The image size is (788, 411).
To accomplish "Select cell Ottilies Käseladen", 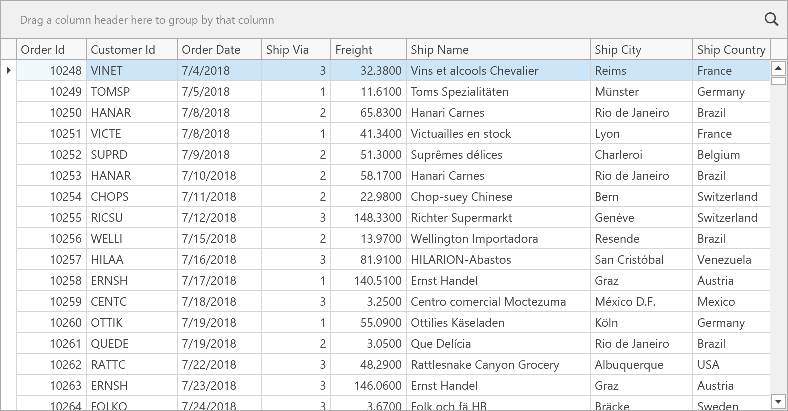I will click(499, 323).
